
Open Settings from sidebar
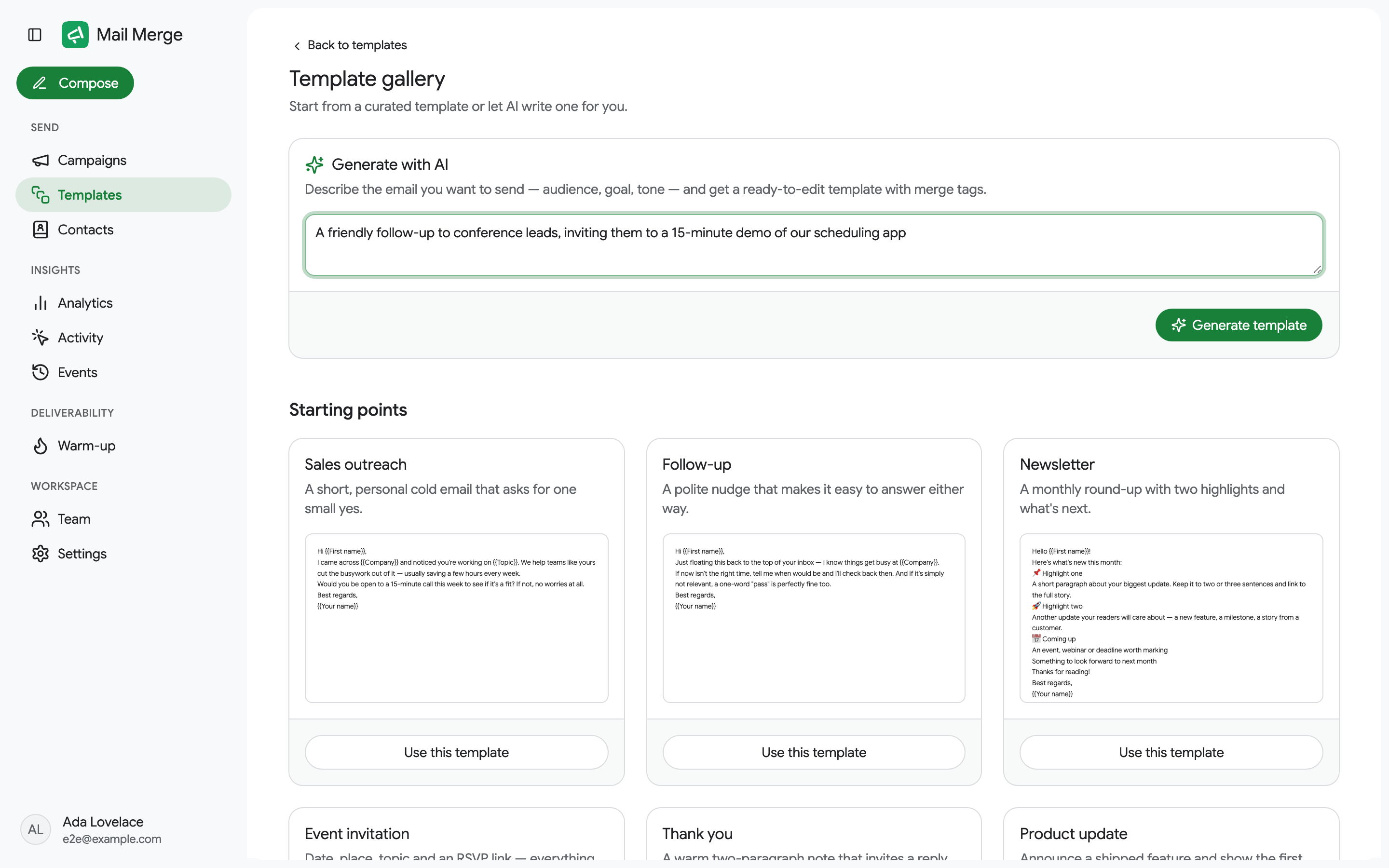(x=123, y=554)
